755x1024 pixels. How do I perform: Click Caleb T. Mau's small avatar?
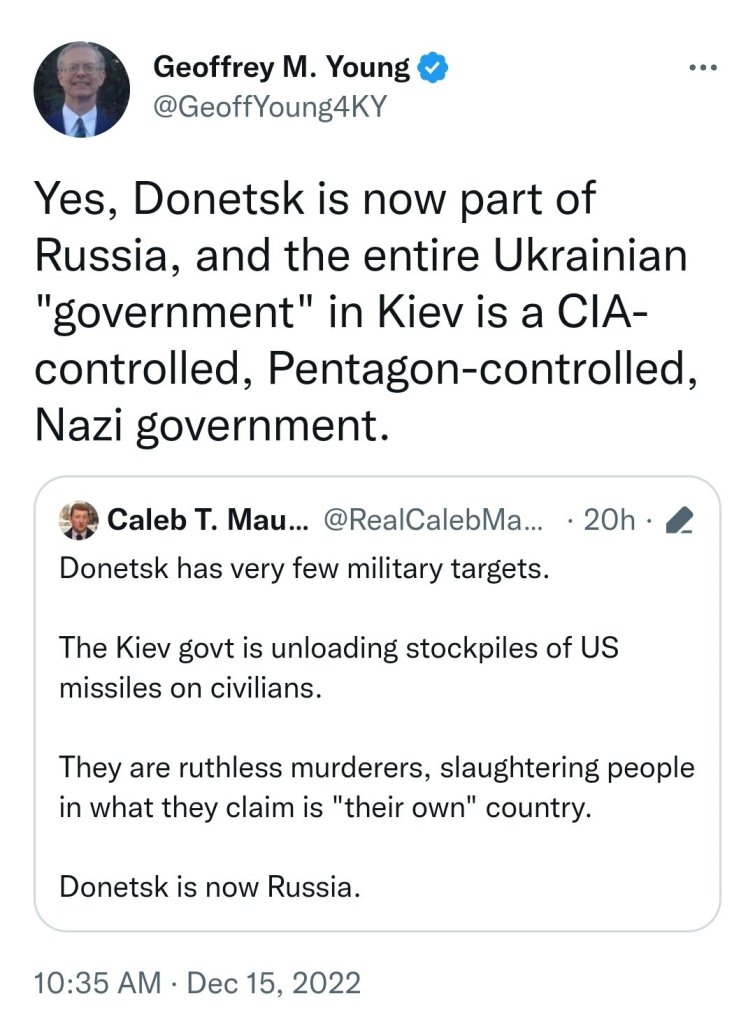click(x=79, y=518)
